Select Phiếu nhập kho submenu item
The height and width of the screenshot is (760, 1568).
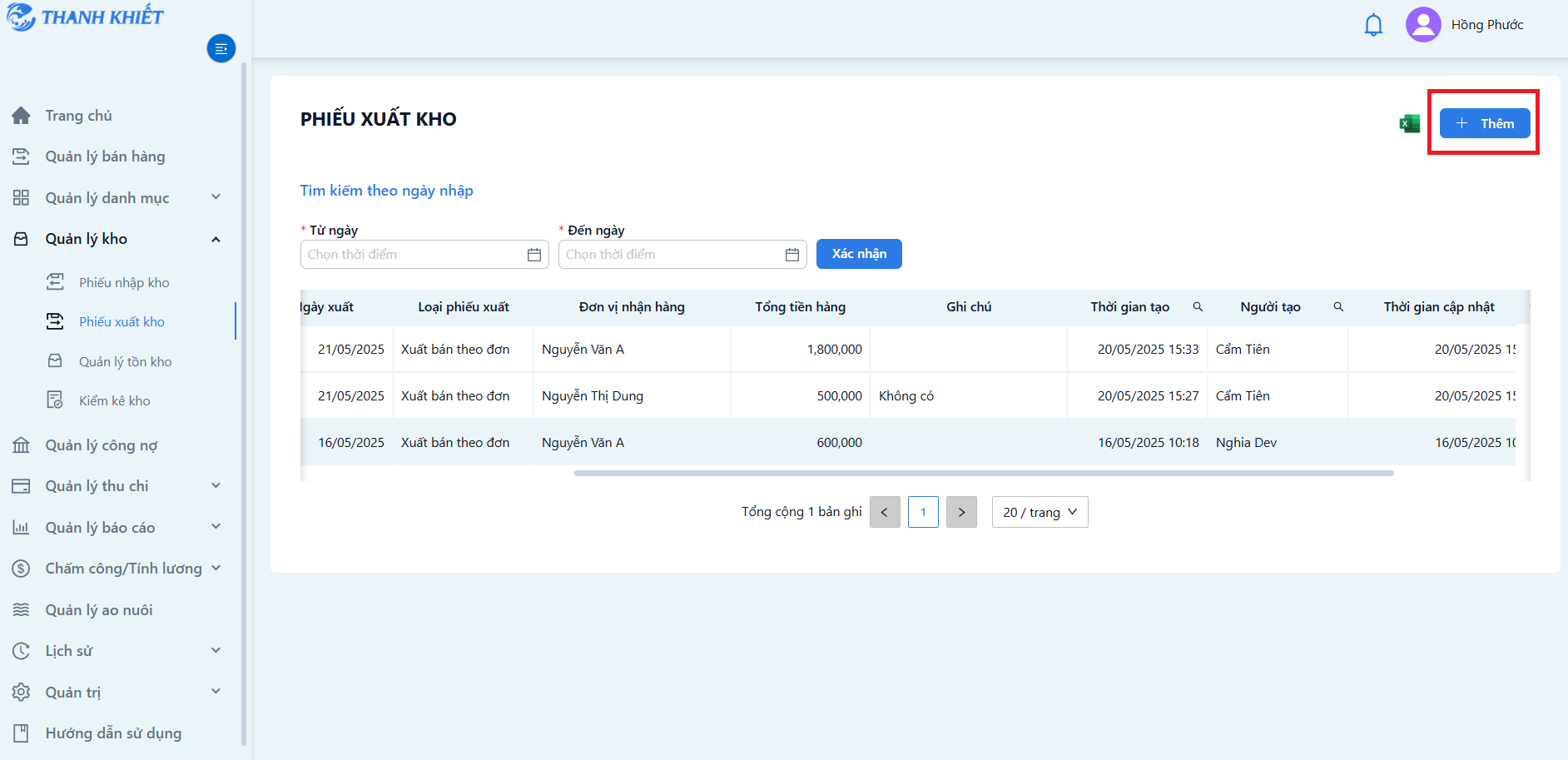[124, 282]
